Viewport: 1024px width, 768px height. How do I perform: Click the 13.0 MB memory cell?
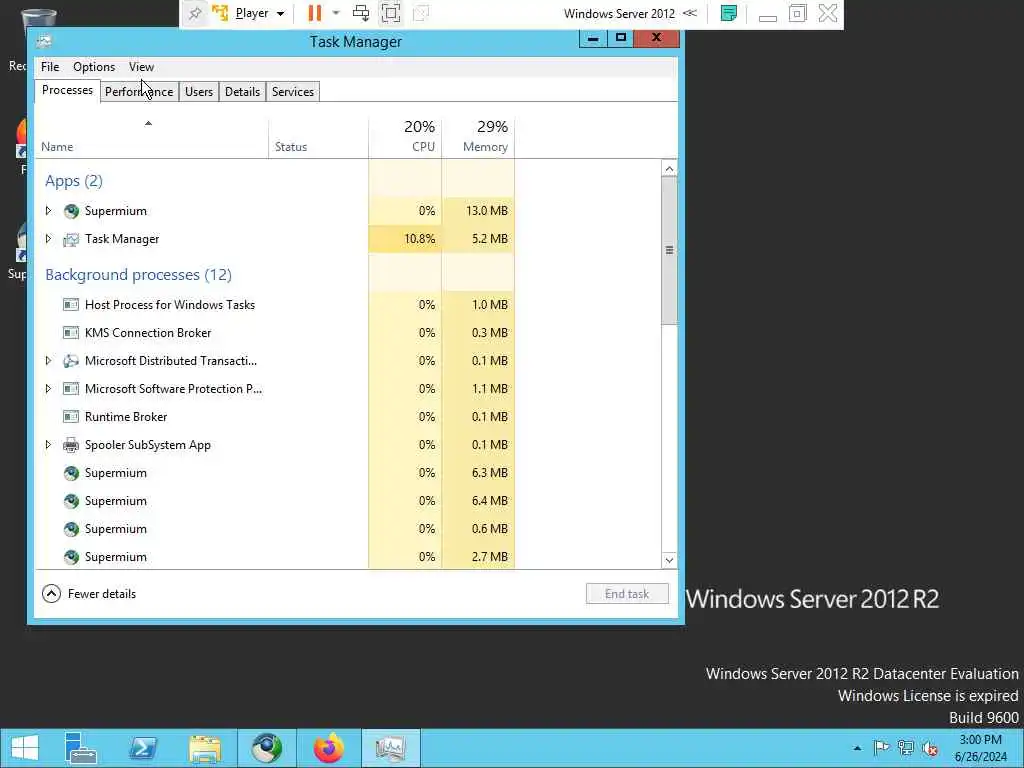478,211
